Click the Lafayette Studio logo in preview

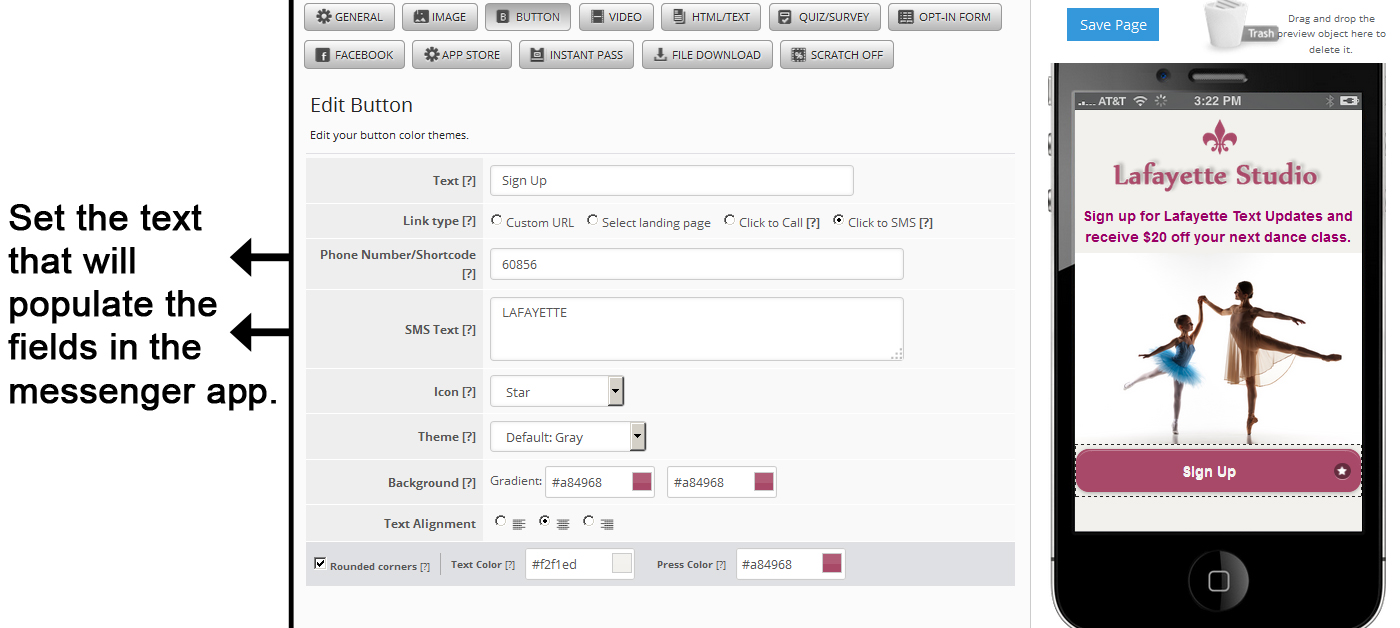[1216, 176]
